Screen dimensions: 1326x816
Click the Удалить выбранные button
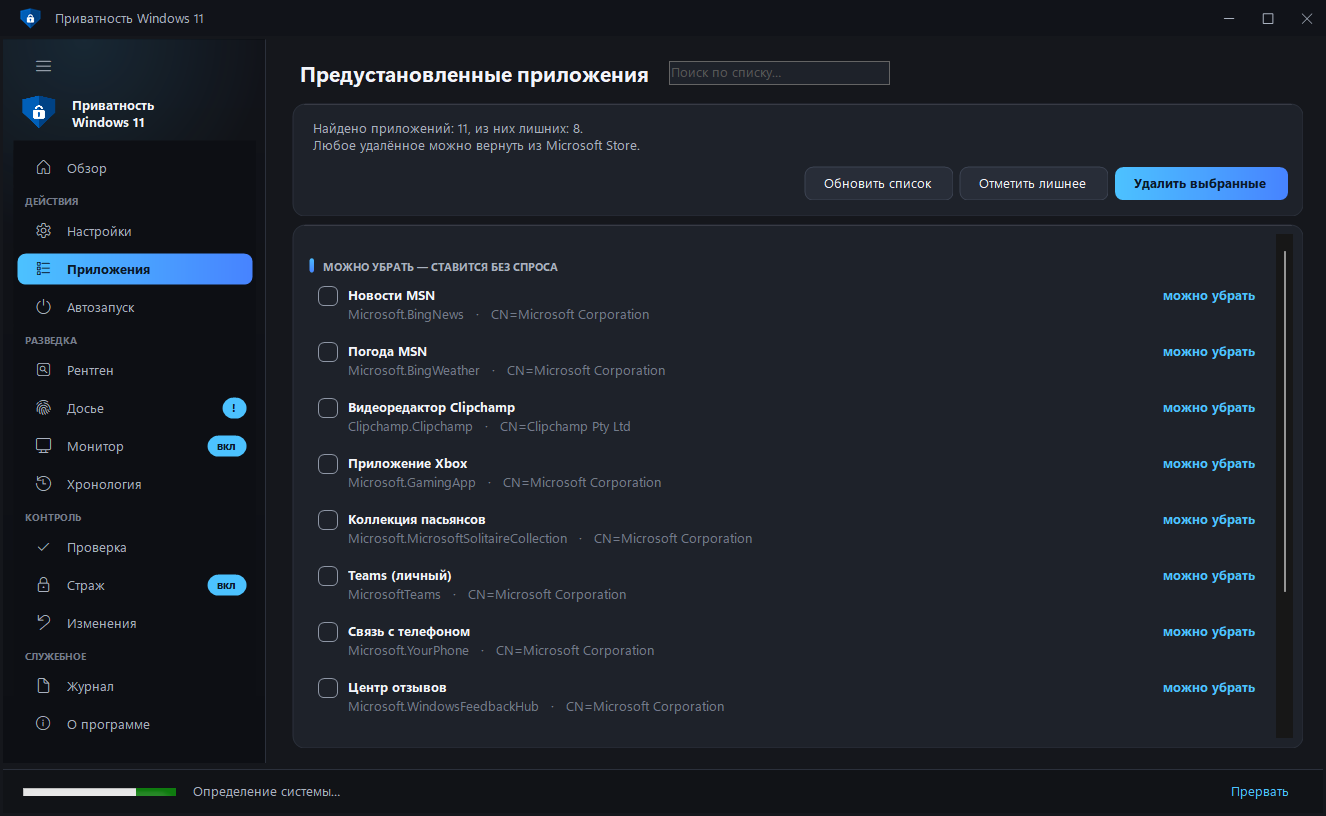1200,184
